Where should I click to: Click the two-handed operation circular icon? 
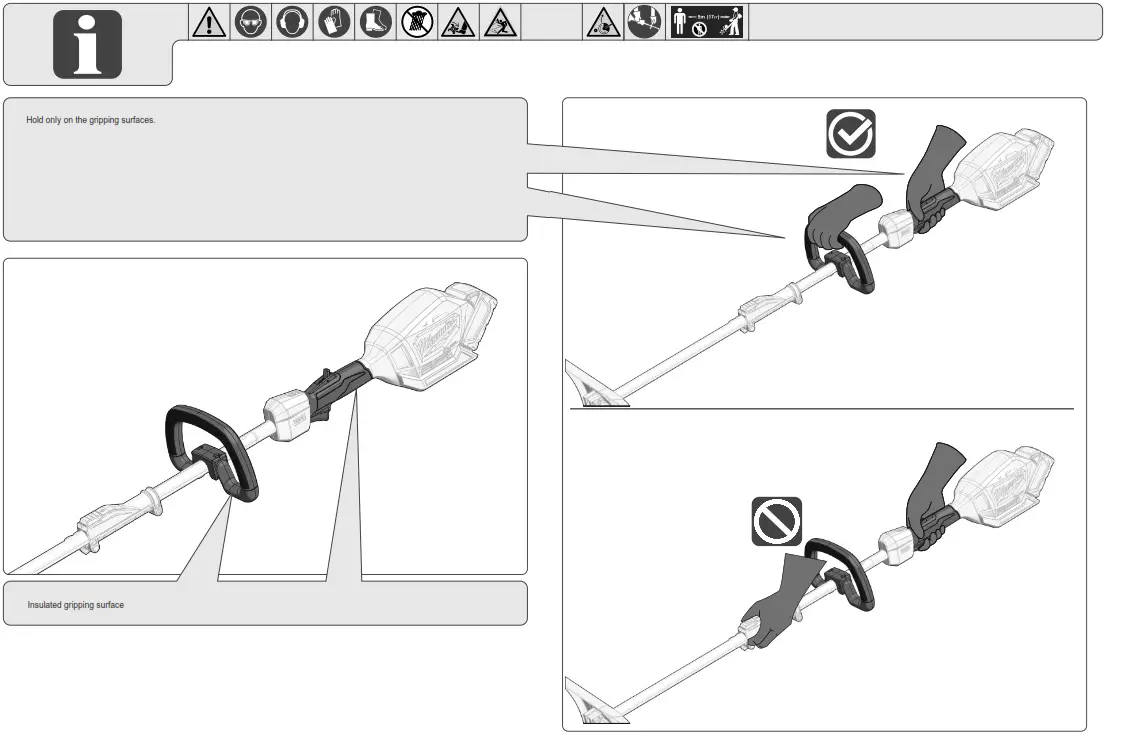[644, 22]
